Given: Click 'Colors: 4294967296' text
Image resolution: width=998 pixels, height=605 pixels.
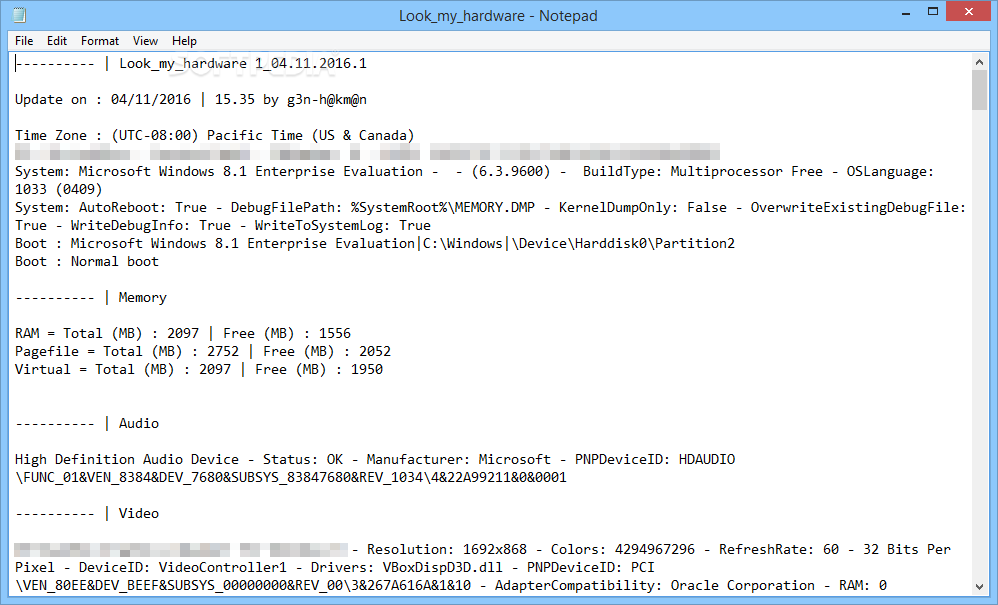Looking at the screenshot, I should tap(622, 550).
